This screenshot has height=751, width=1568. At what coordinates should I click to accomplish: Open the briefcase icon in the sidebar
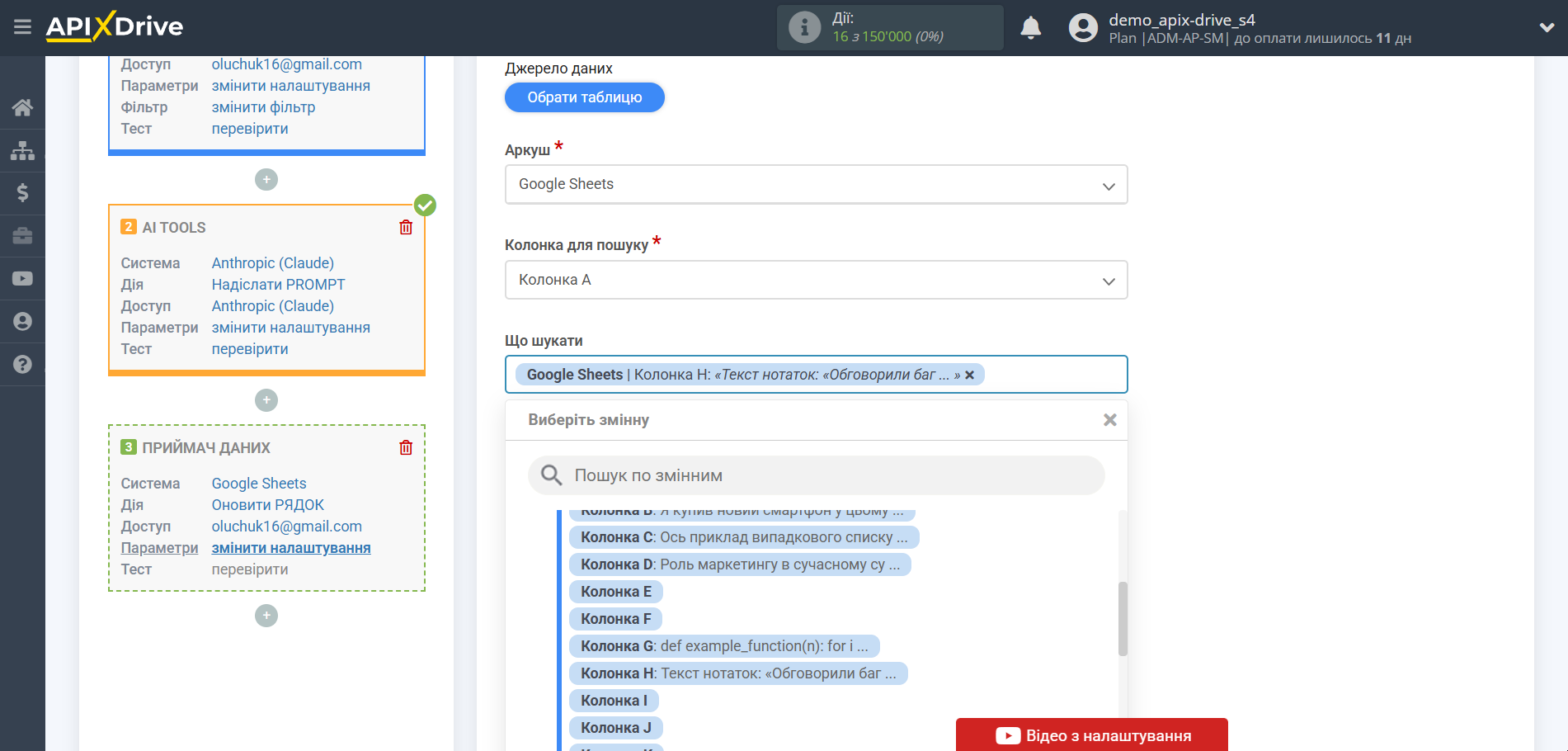(x=22, y=236)
